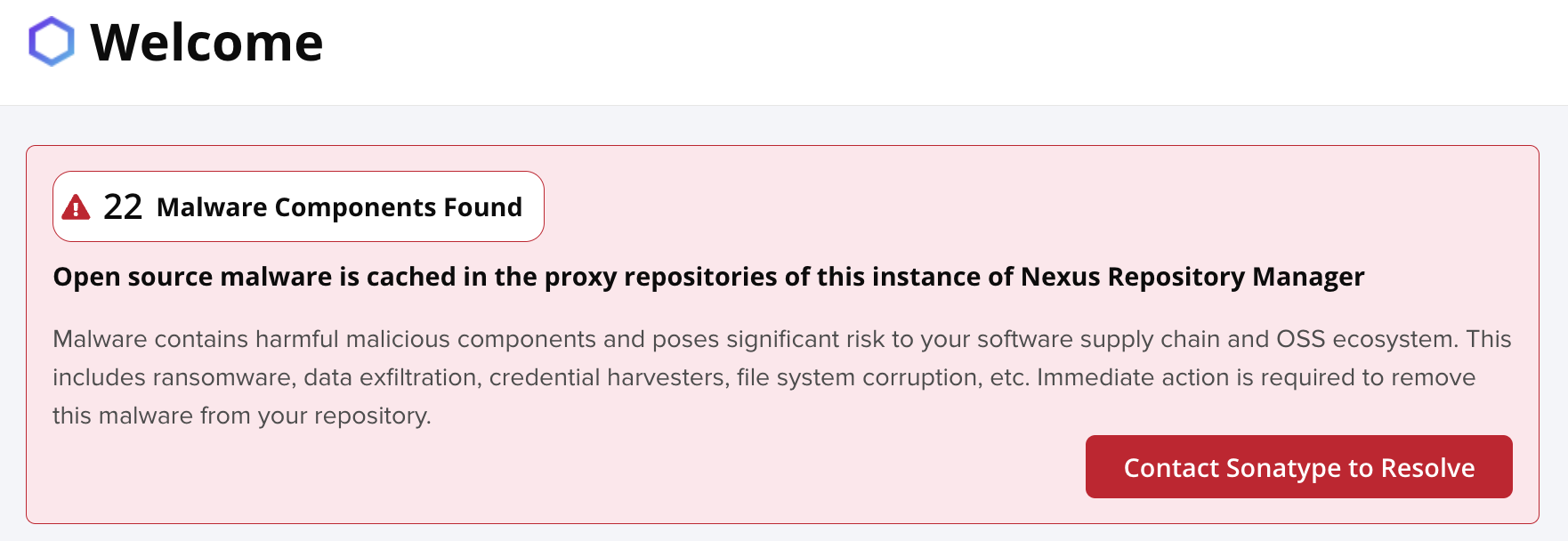This screenshot has height=541, width=1568.
Task: Click the red warning triangle icon
Action: coord(76,207)
